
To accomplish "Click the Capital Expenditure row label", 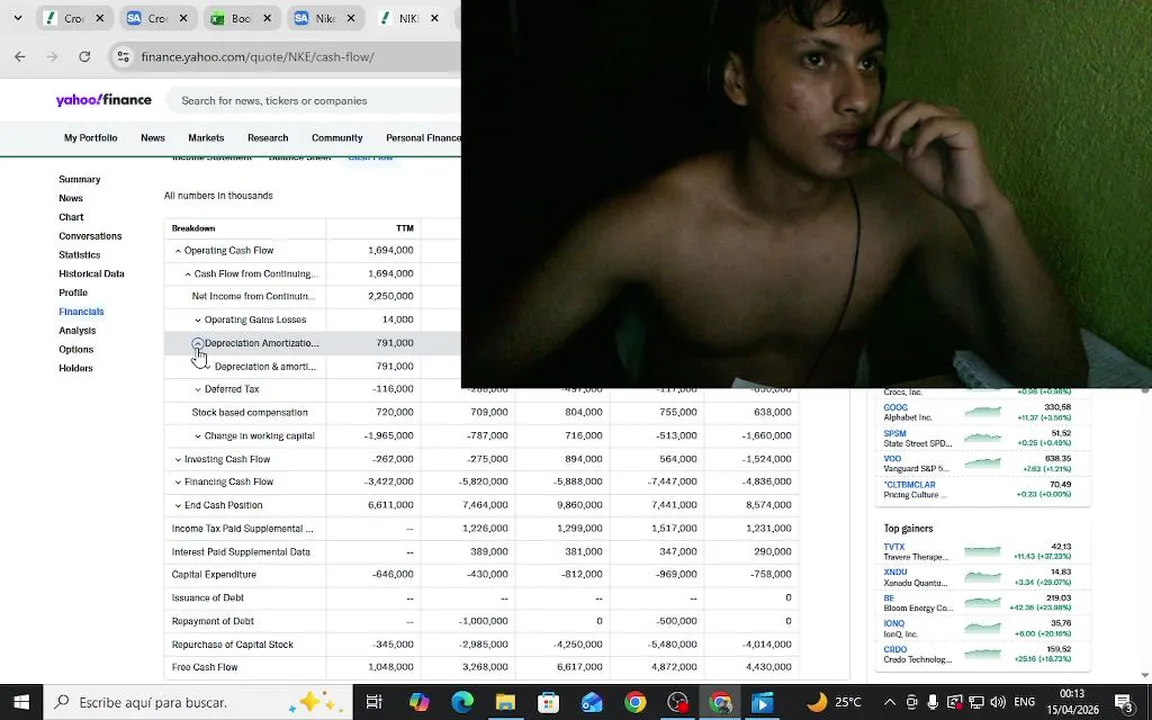I will (214, 575).
